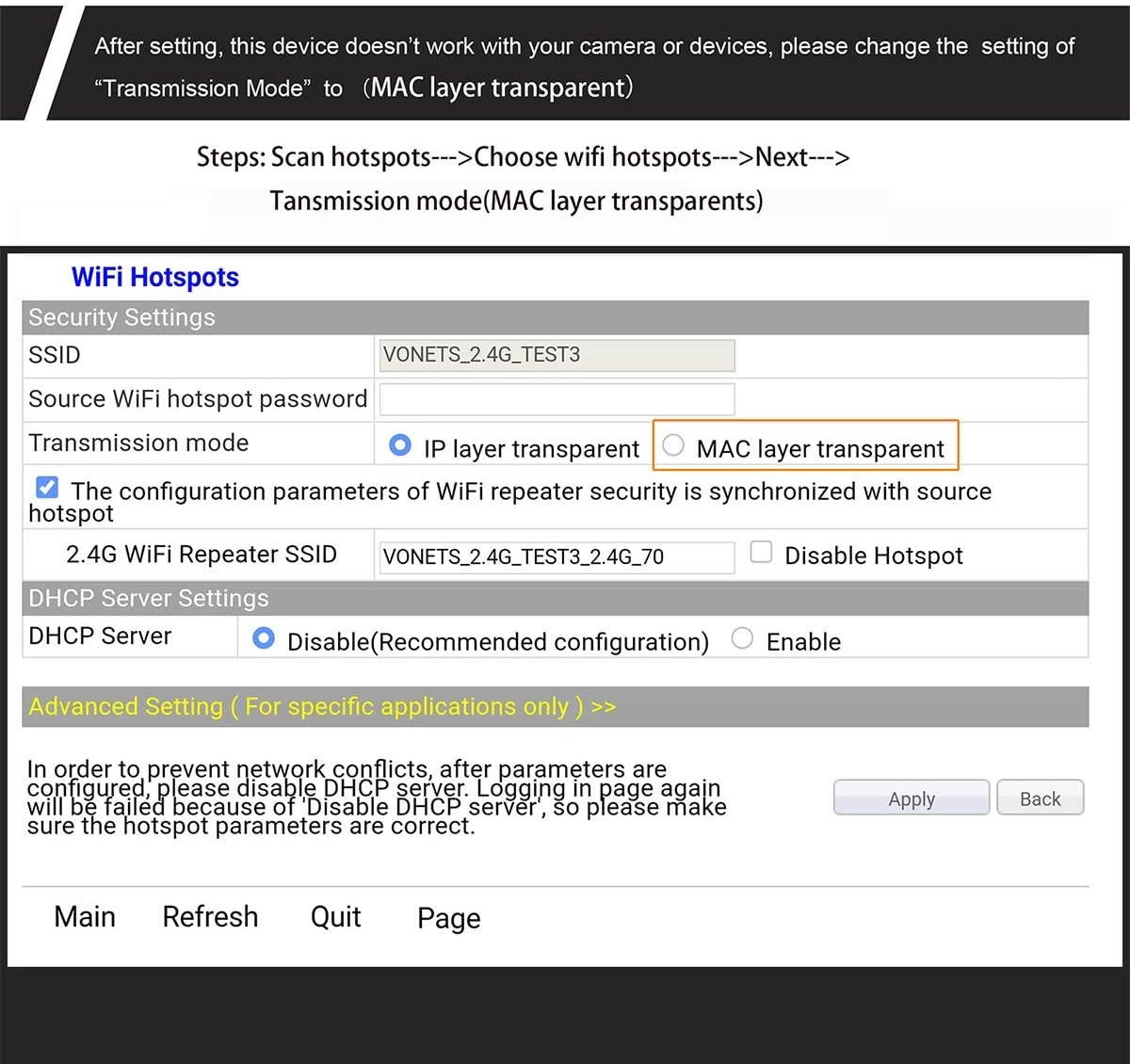This screenshot has height=1064, width=1130.
Task: Click the Quit link
Action: coord(335,916)
